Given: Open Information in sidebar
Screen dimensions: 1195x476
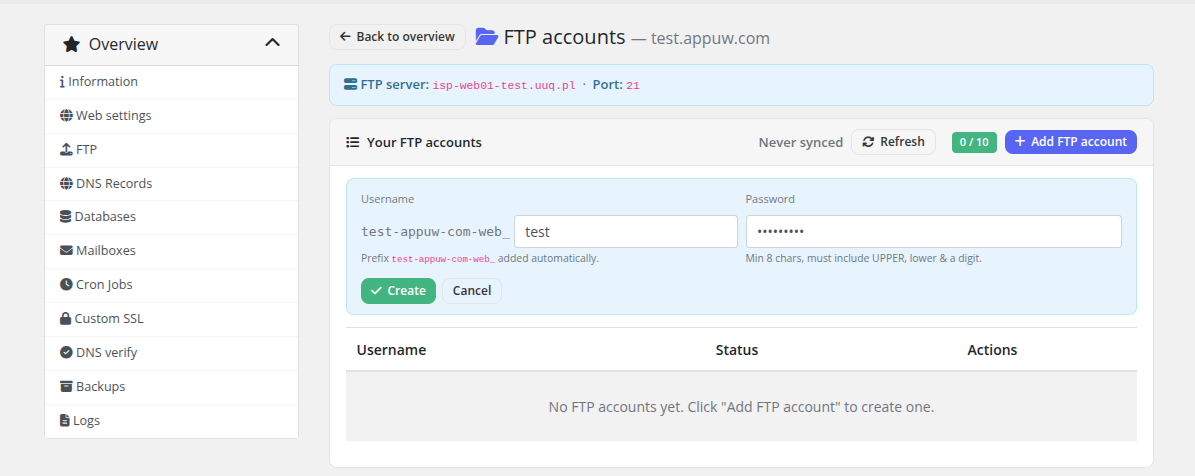Looking at the screenshot, I should point(171,82).
